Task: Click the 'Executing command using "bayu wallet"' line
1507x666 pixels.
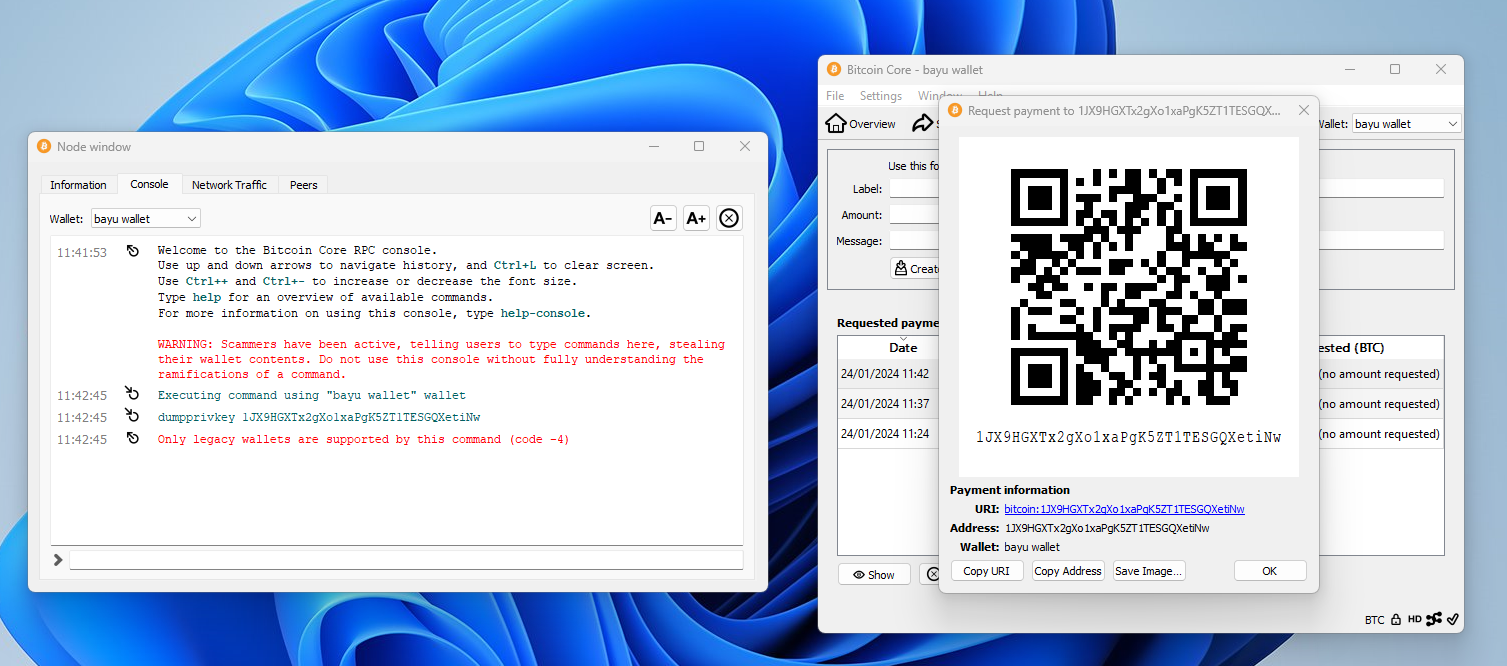Action: 312,395
